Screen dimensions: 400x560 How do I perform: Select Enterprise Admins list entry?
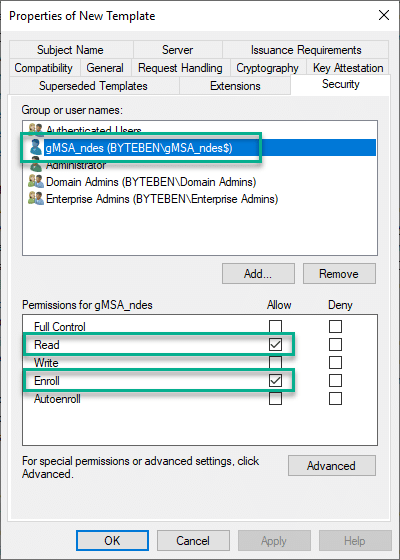click(x=162, y=199)
